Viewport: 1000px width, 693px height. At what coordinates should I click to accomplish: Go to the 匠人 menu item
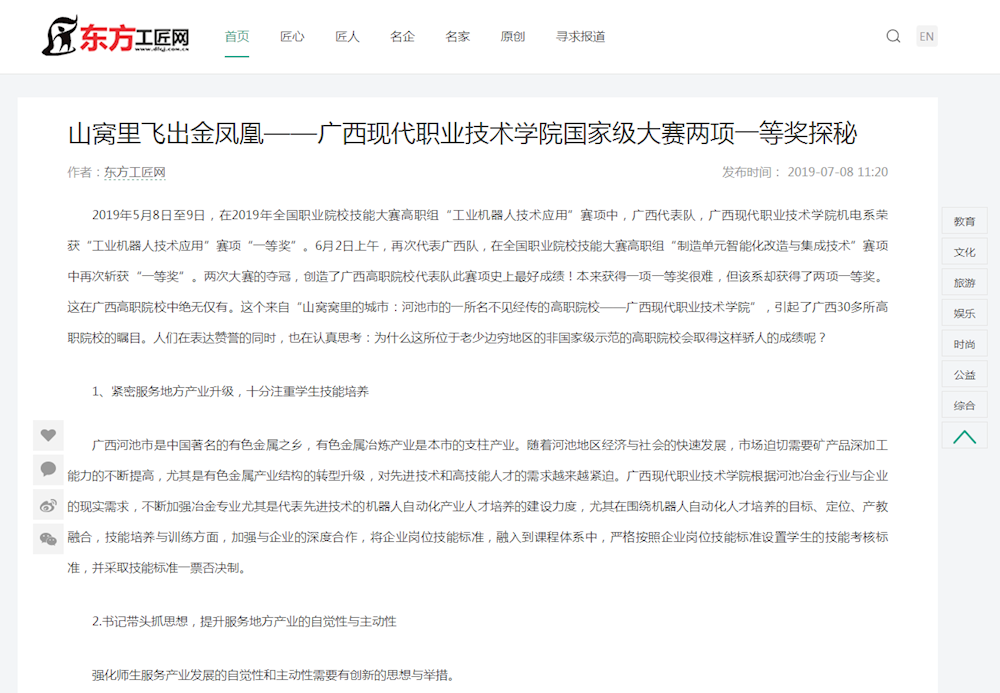pyautogui.click(x=347, y=37)
